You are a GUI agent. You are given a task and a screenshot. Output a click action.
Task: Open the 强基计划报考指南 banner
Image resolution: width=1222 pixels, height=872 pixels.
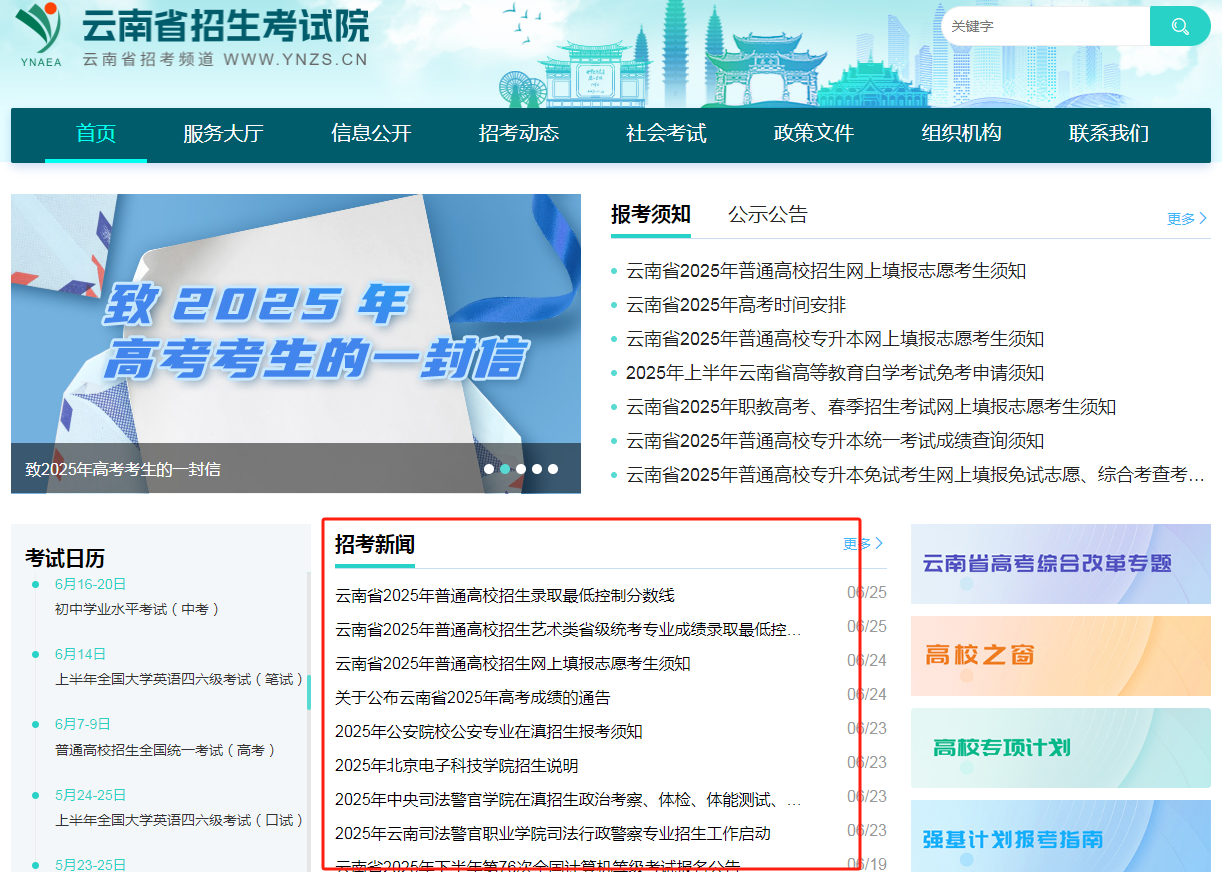1061,836
